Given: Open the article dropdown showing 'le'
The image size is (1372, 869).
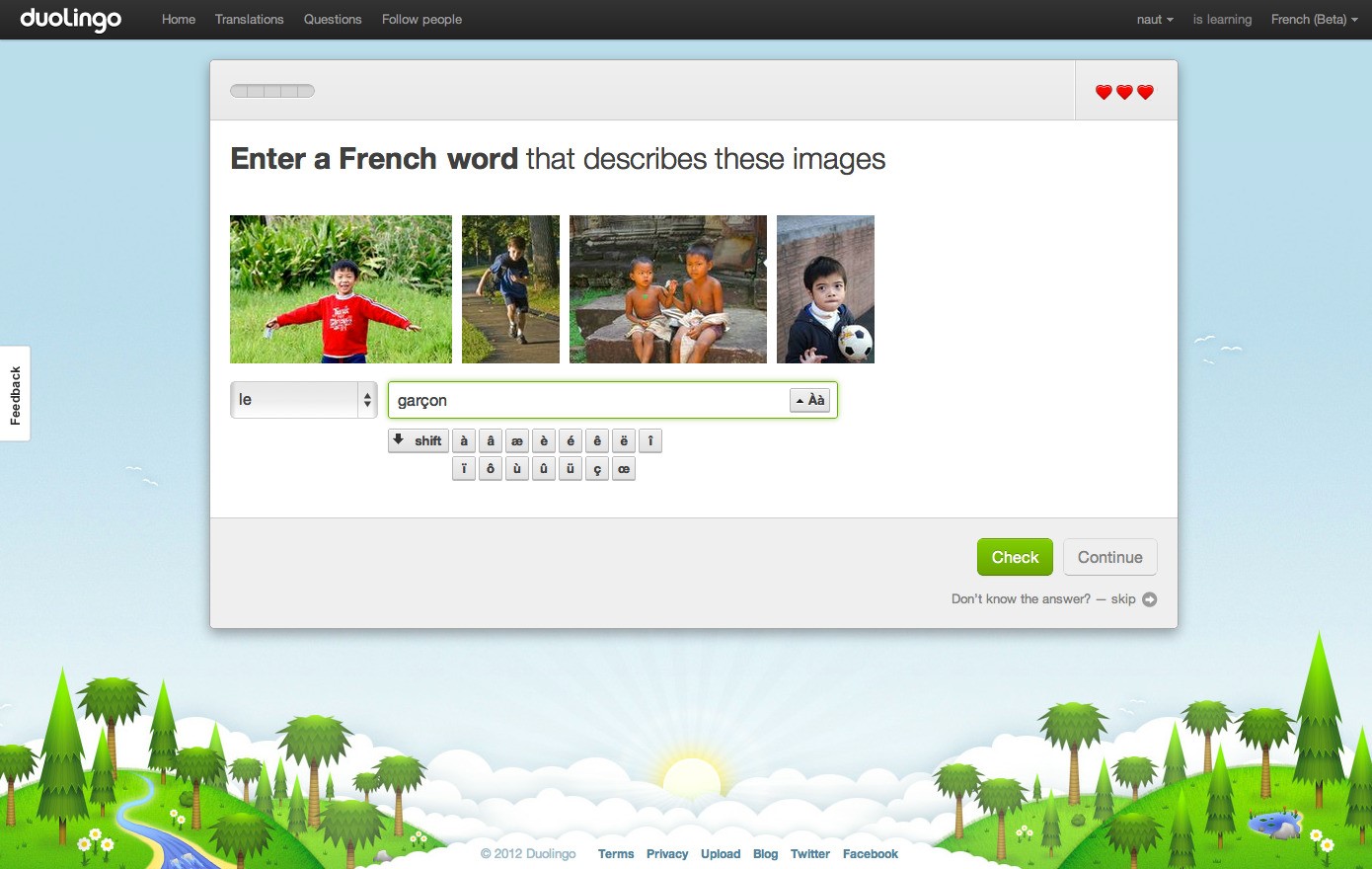Looking at the screenshot, I should [303, 399].
